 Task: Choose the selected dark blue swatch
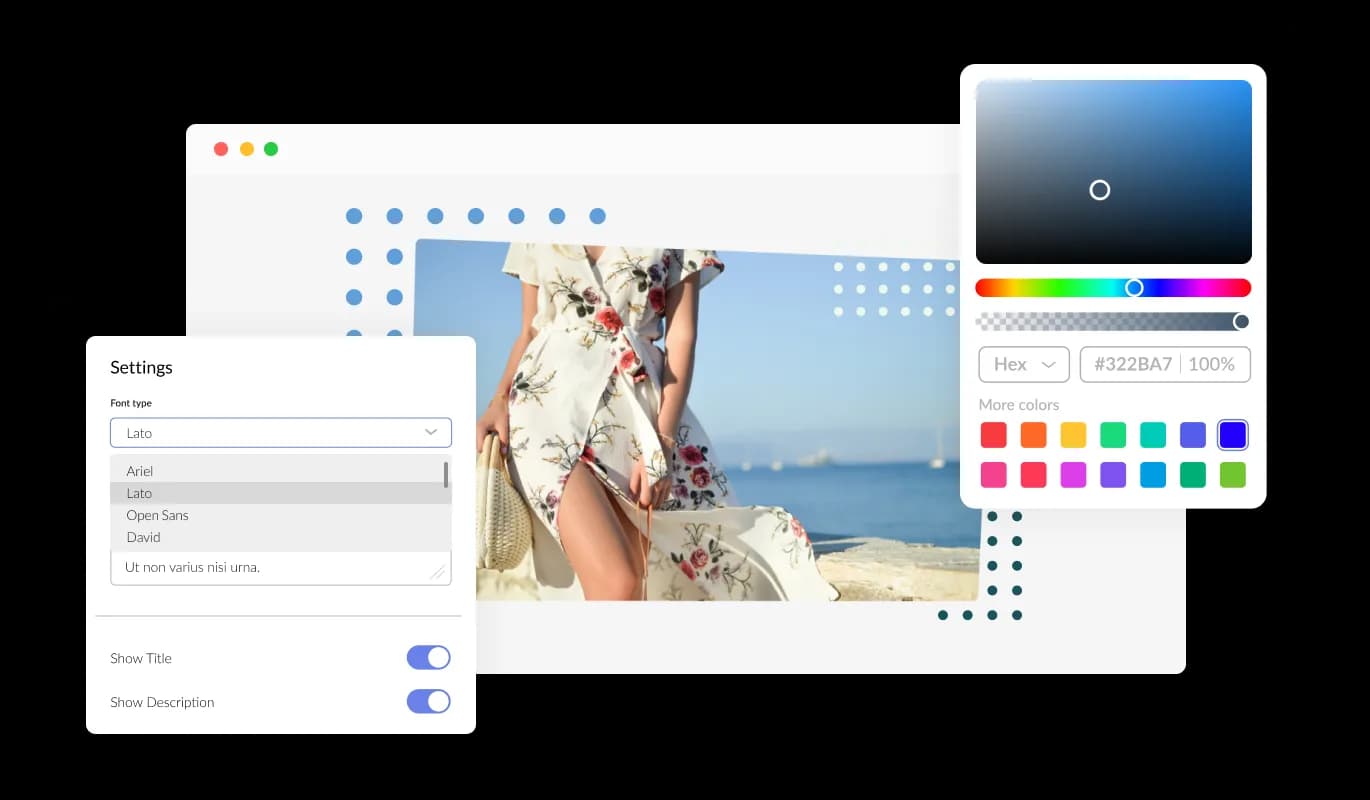coord(1233,435)
